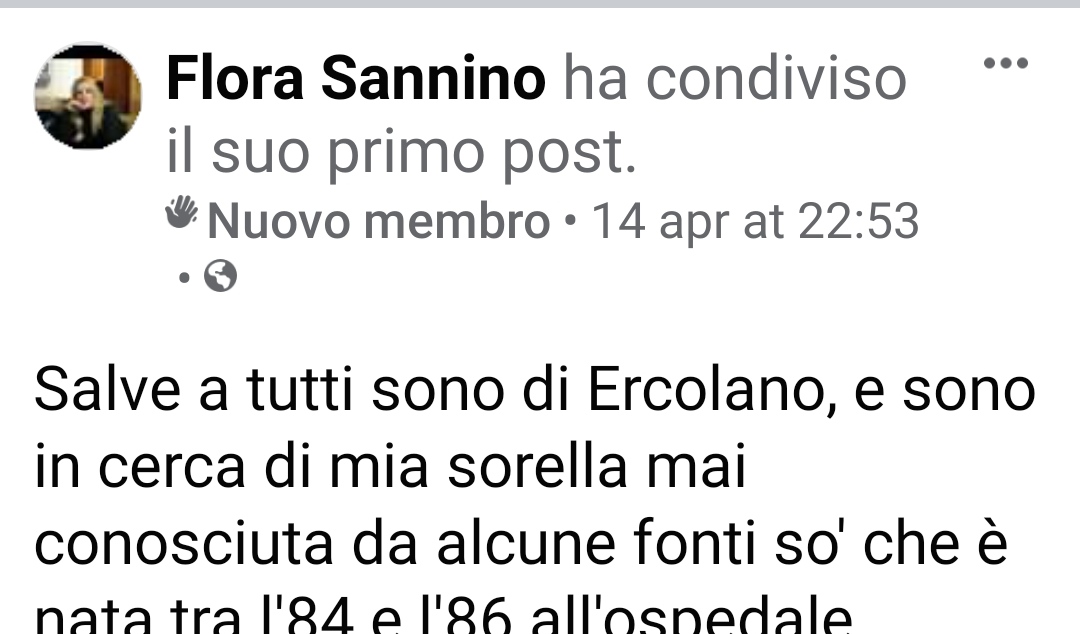Image resolution: width=1080 pixels, height=634 pixels.
Task: Click the line 'in cerca di mia sorella mai'
Action: [391, 469]
